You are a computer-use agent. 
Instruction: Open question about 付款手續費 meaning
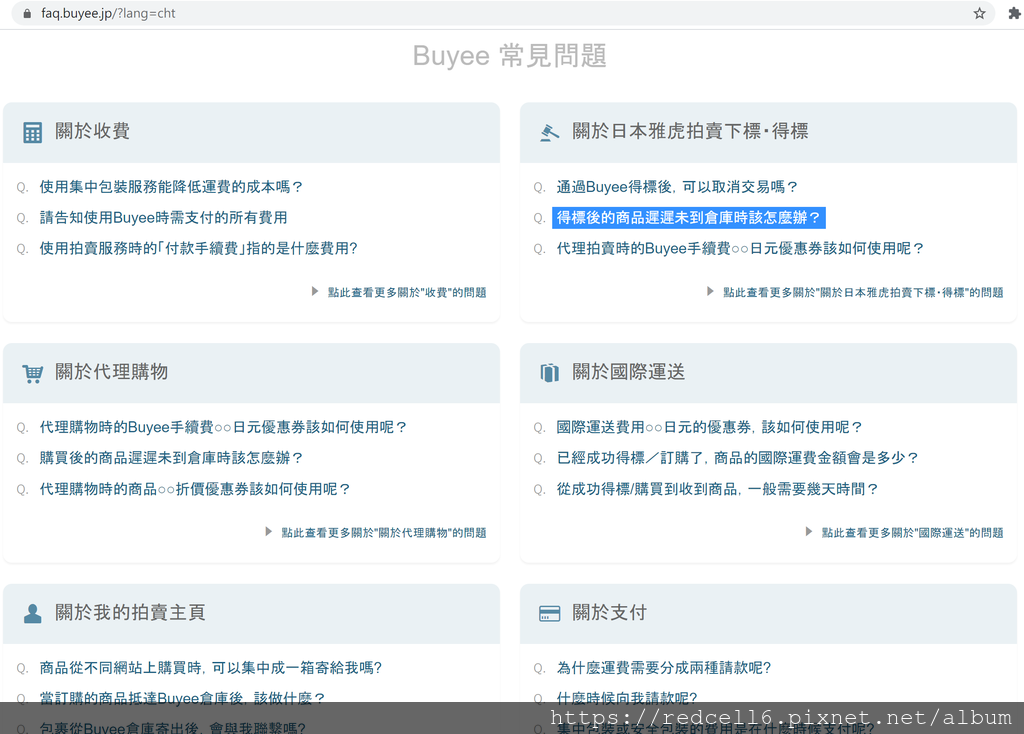[x=199, y=248]
